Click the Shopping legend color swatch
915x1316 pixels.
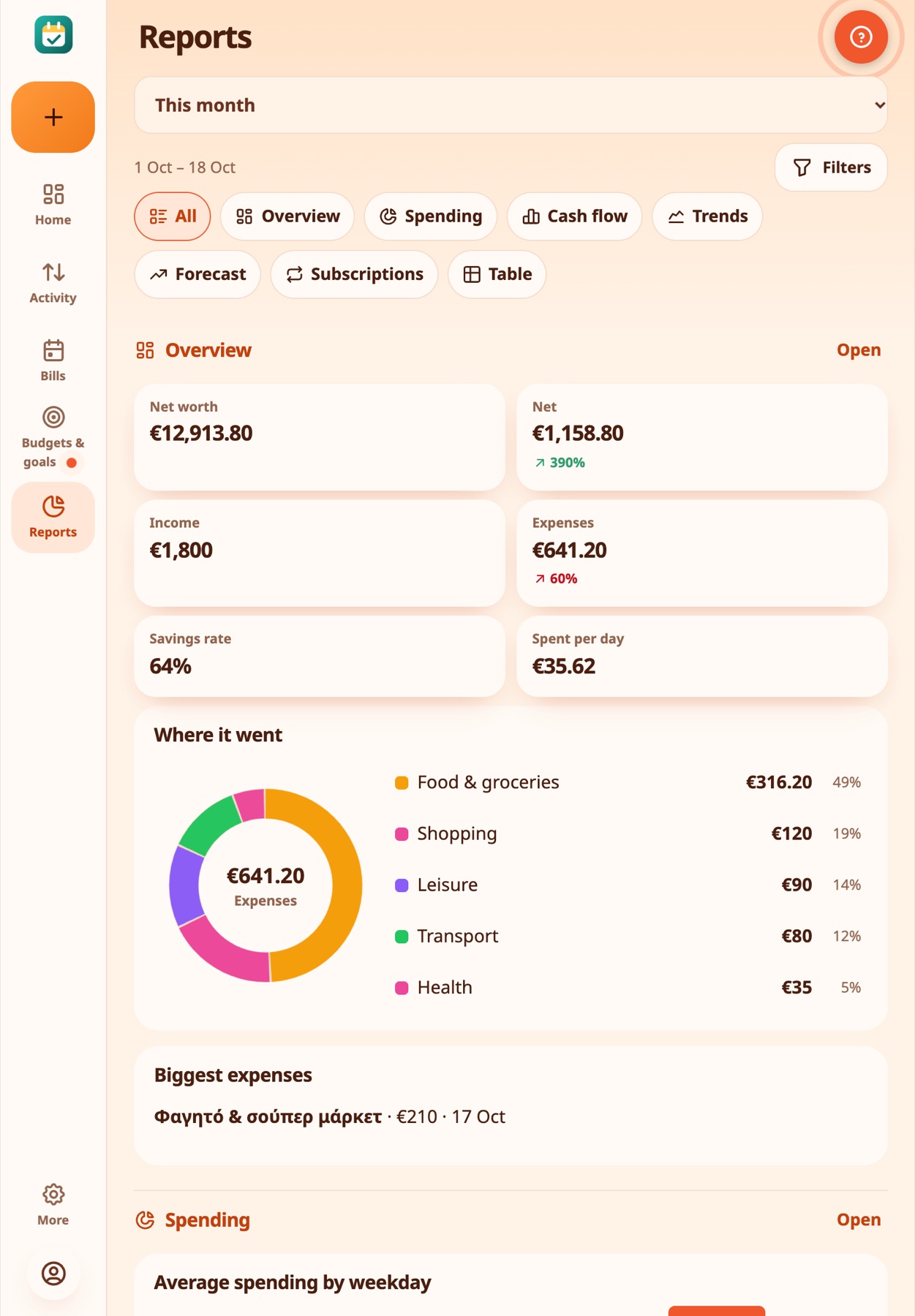pos(402,834)
